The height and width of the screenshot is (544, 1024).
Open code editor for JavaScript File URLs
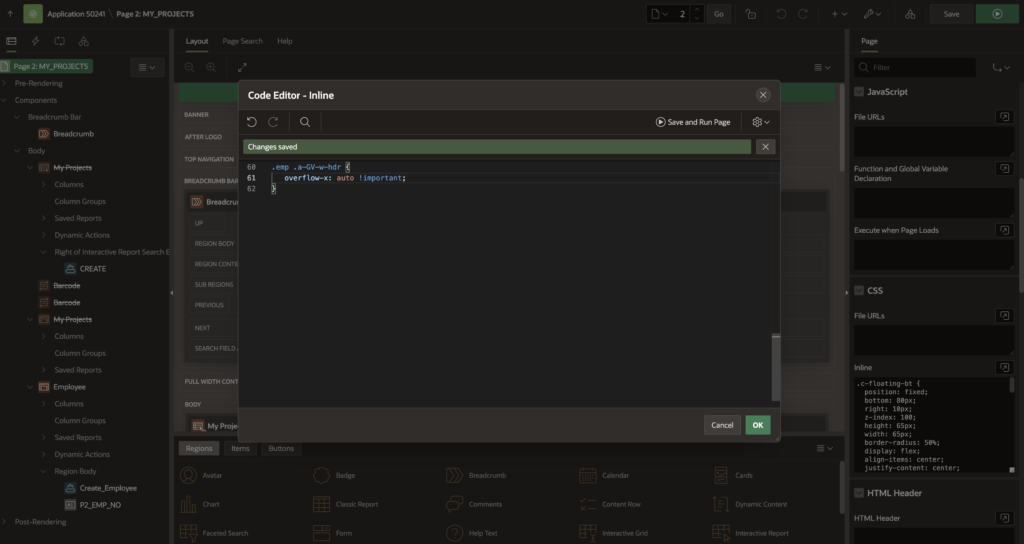click(1003, 117)
